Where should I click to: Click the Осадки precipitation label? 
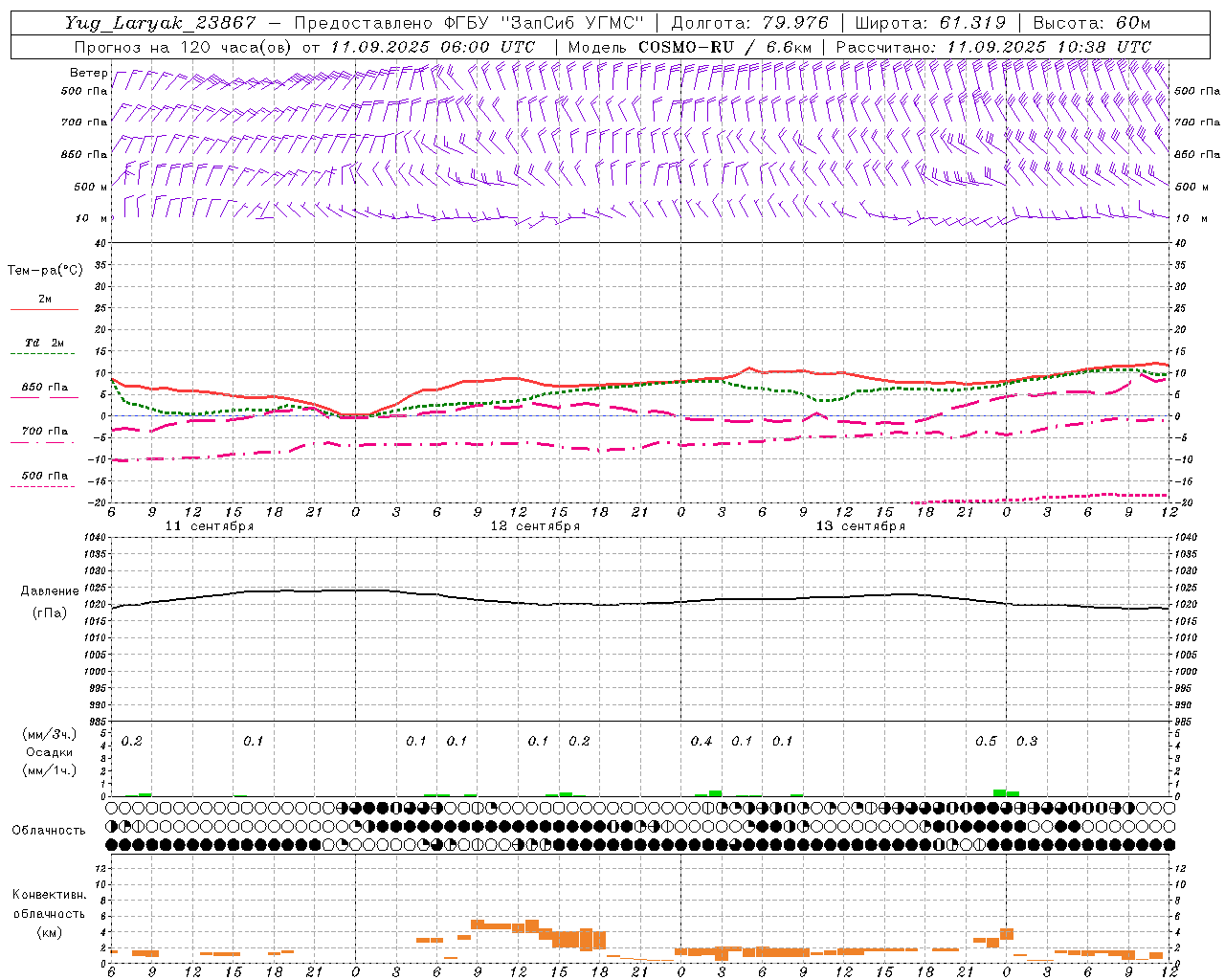point(49,752)
